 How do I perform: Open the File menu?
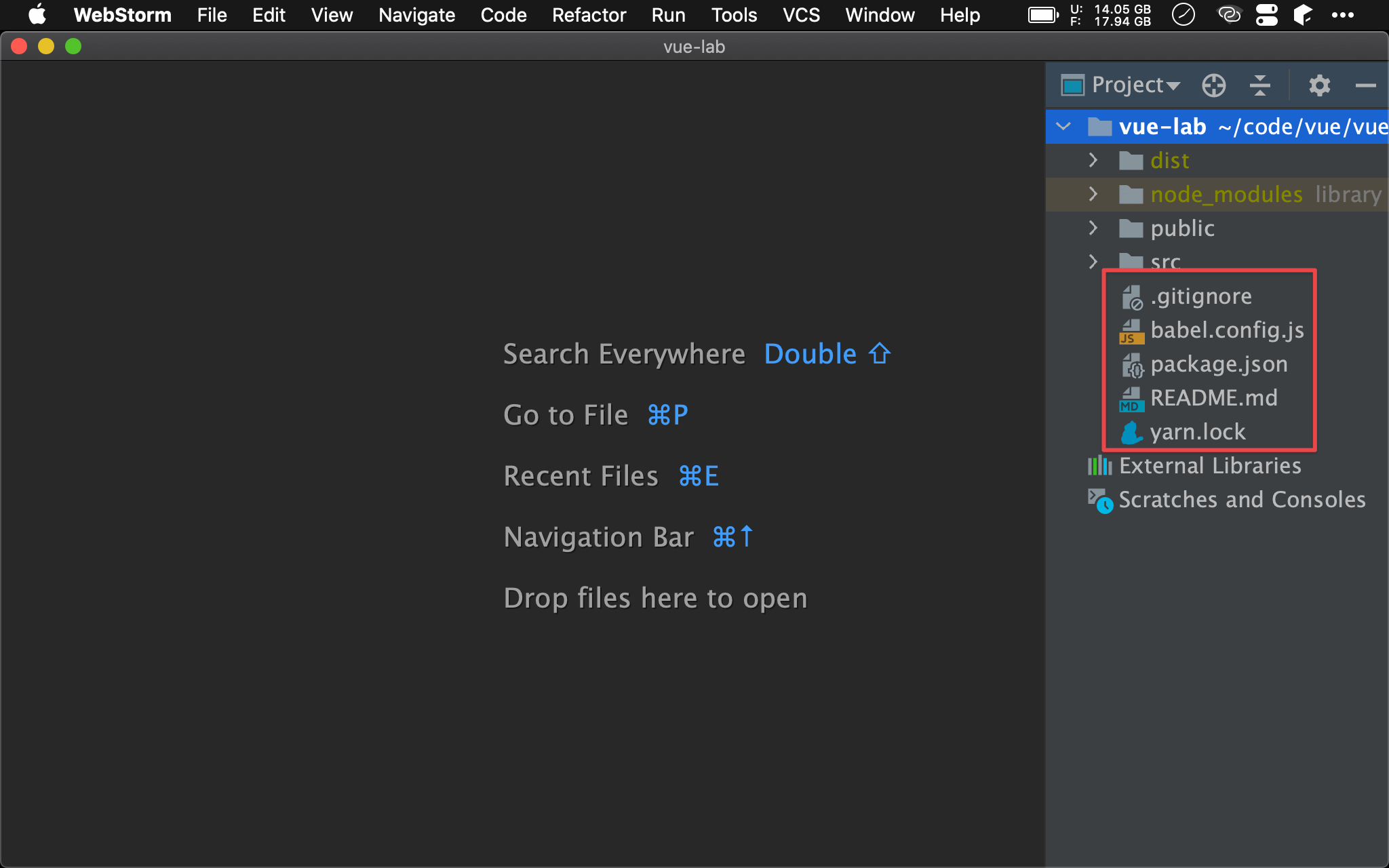212,15
